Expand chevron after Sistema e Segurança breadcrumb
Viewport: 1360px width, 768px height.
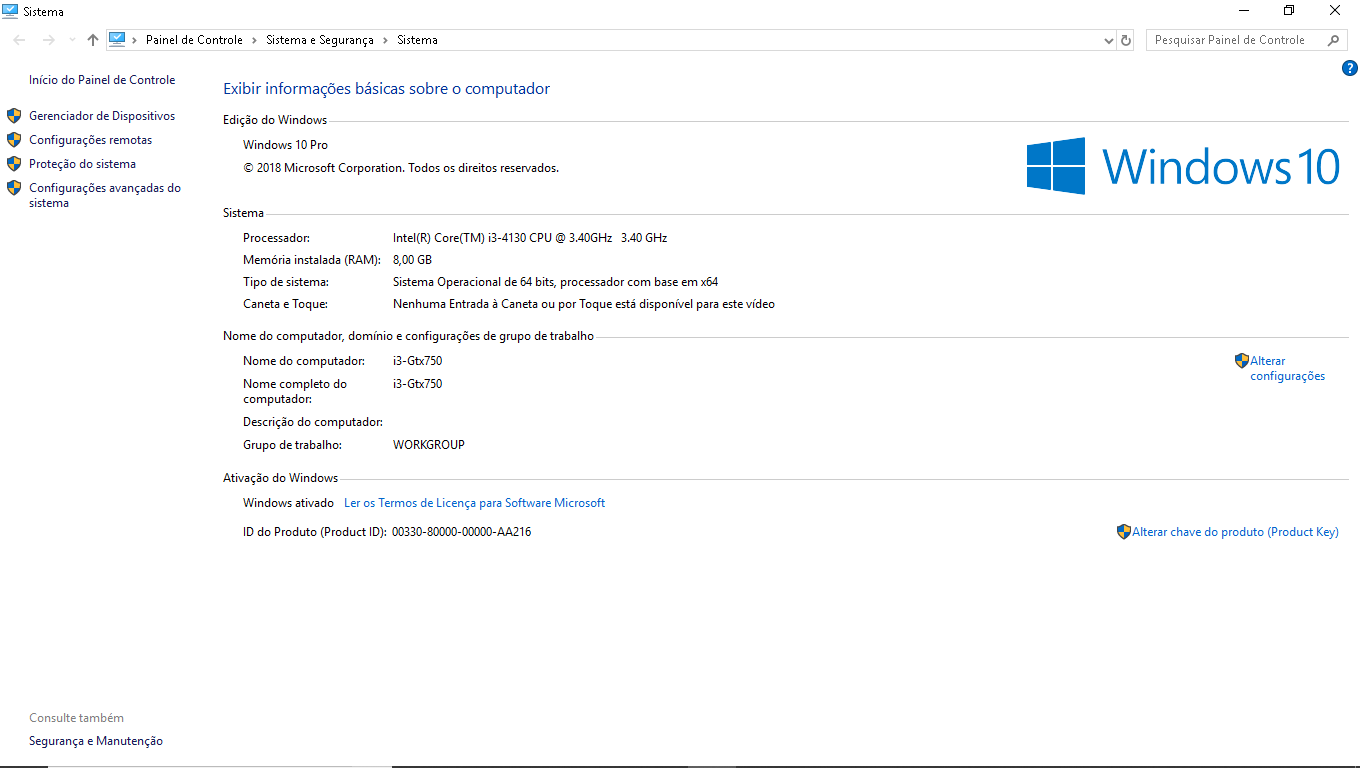(385, 40)
